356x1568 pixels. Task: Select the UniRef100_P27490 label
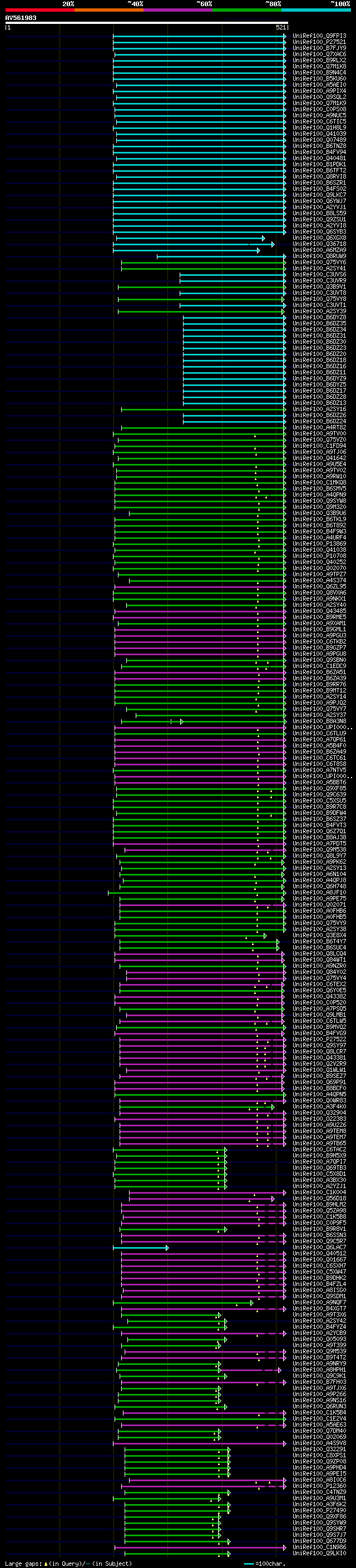coord(319,1510)
